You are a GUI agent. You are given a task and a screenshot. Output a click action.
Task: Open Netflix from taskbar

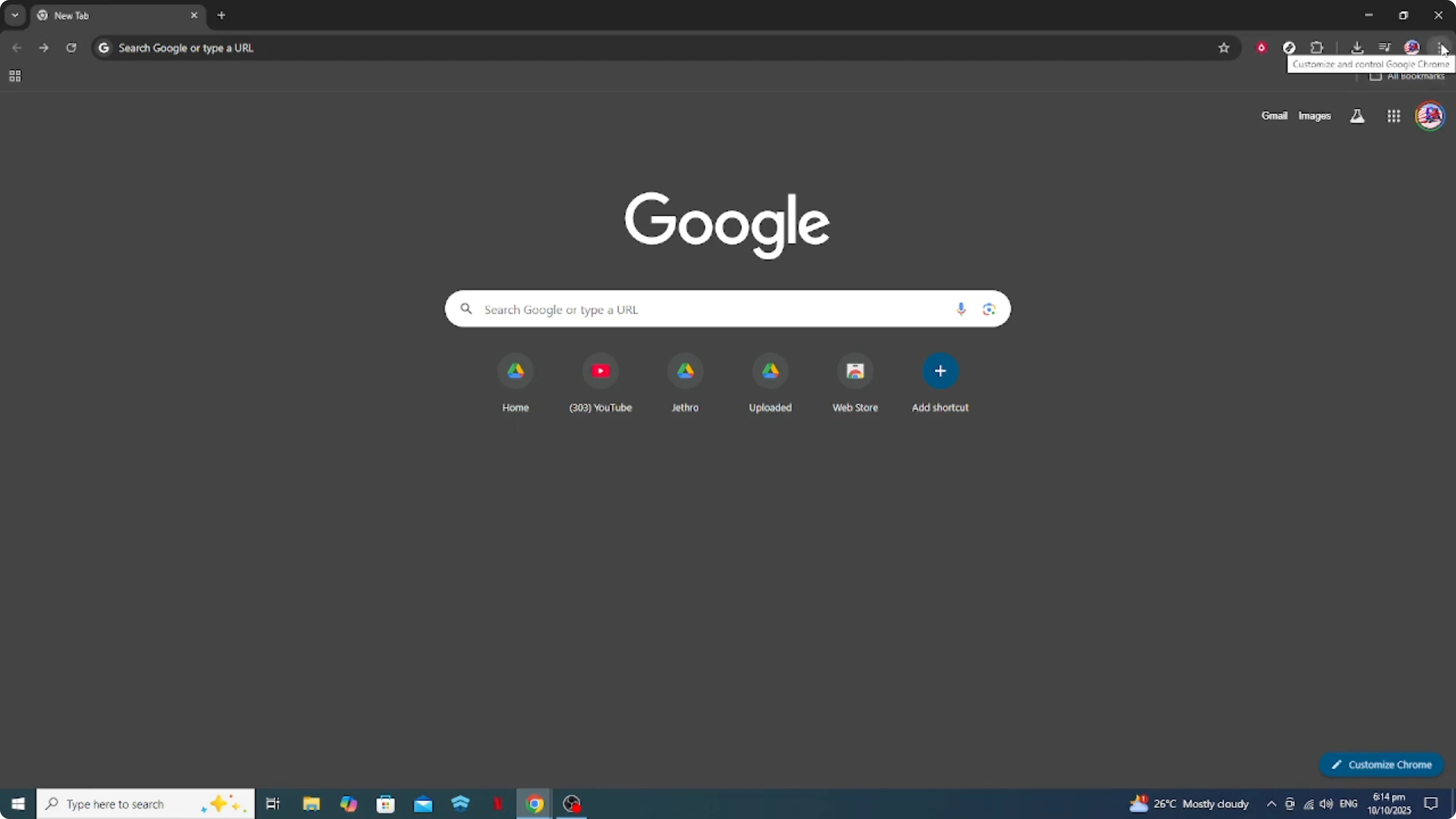(497, 804)
